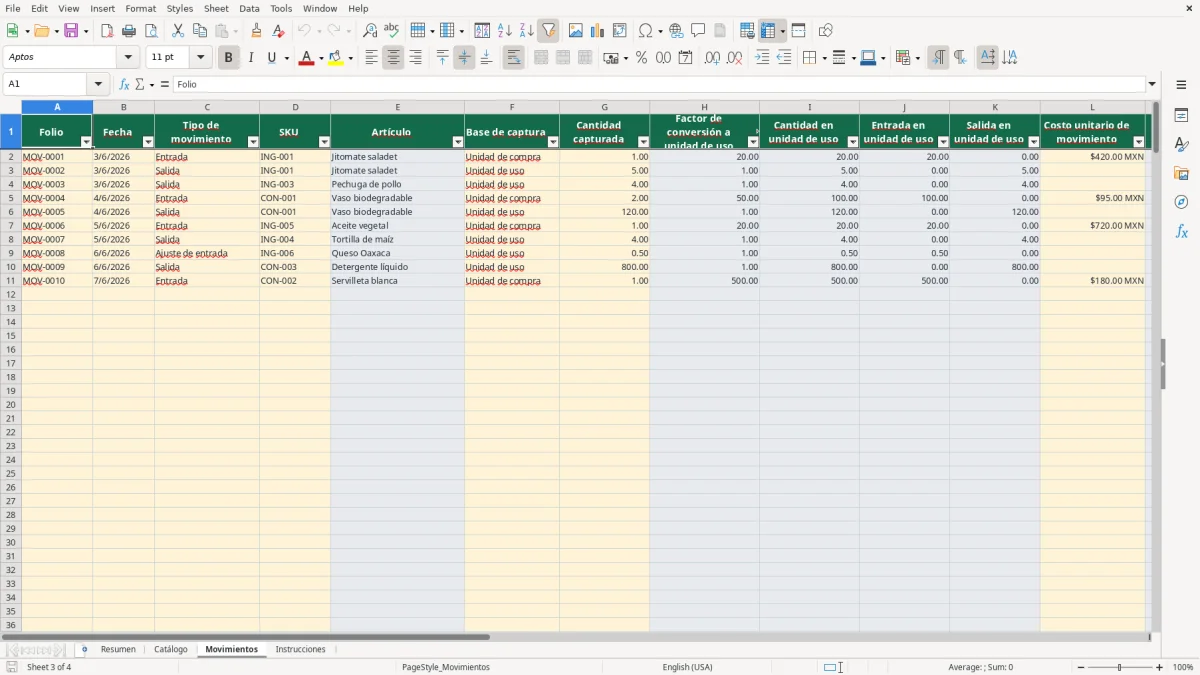
Task: Toggle Center Vertically alignment
Action: point(464,58)
